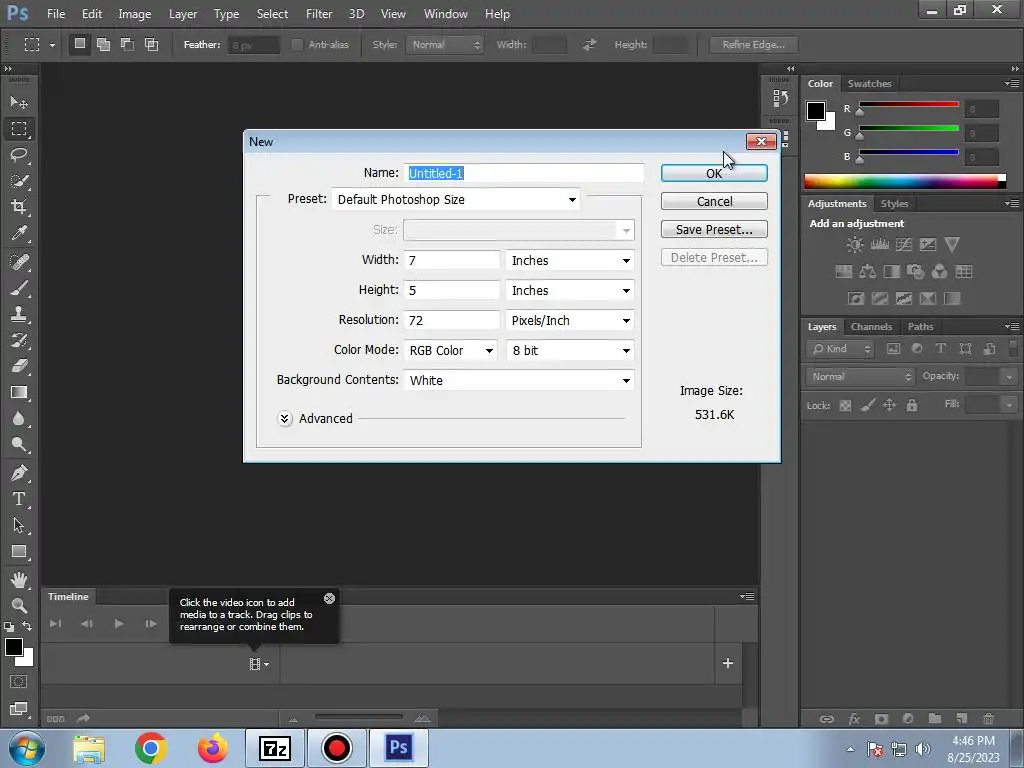Select the Spot Healing Brush tool
This screenshot has width=1024, height=768.
(19, 262)
